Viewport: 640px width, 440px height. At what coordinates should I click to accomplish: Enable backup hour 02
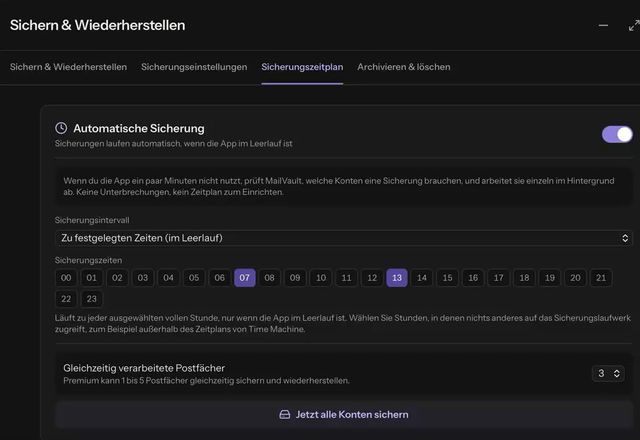tap(117, 278)
